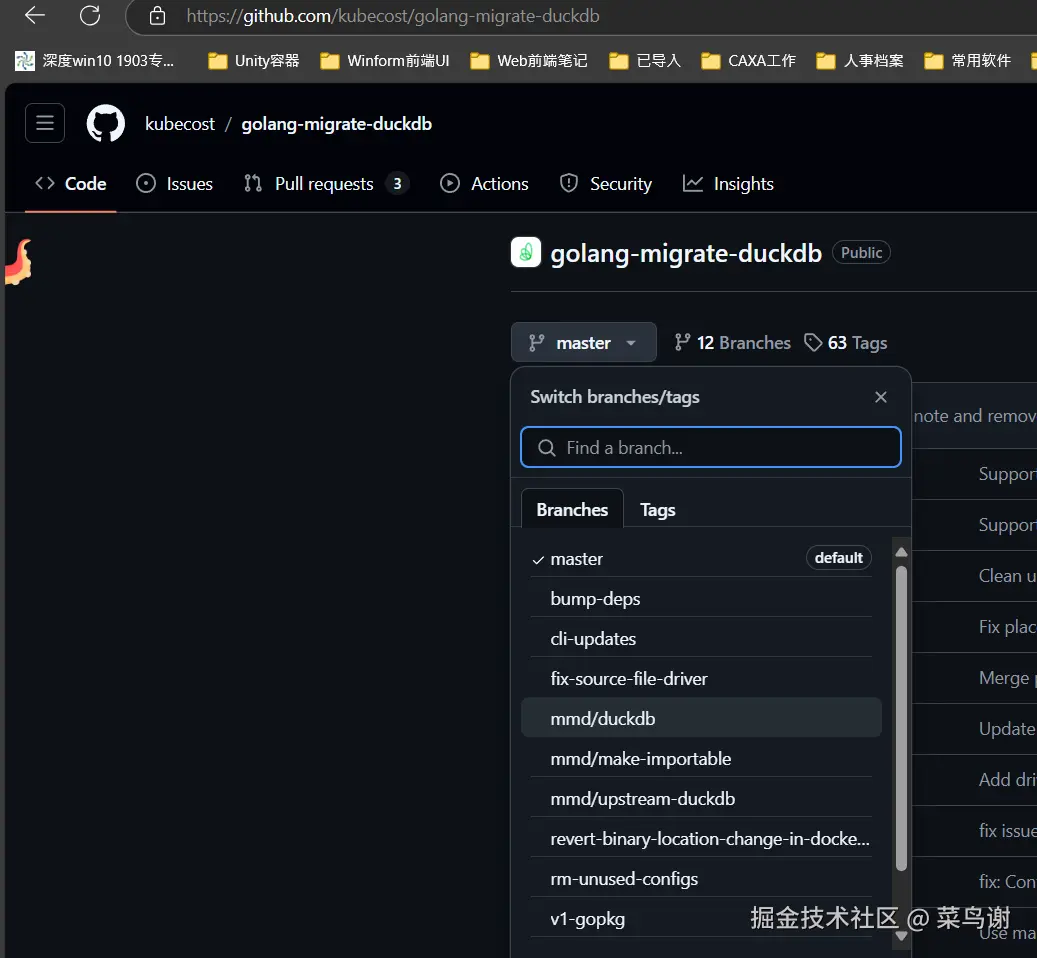
Task: Select the mmd/duckdb branch
Action: [701, 718]
